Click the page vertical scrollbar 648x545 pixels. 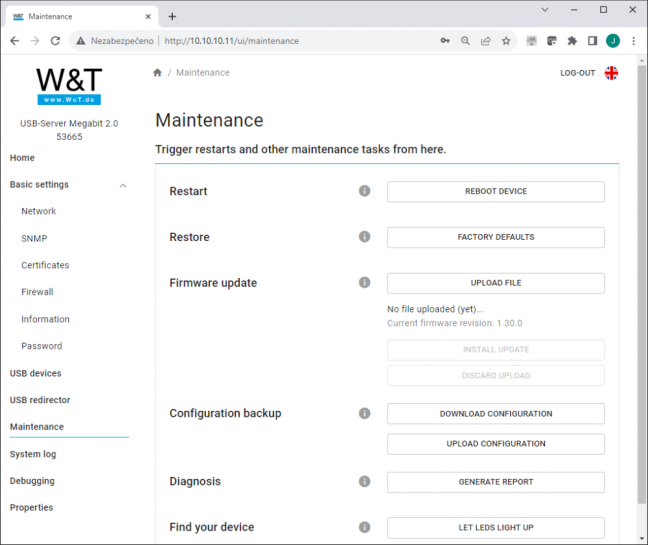click(x=641, y=285)
